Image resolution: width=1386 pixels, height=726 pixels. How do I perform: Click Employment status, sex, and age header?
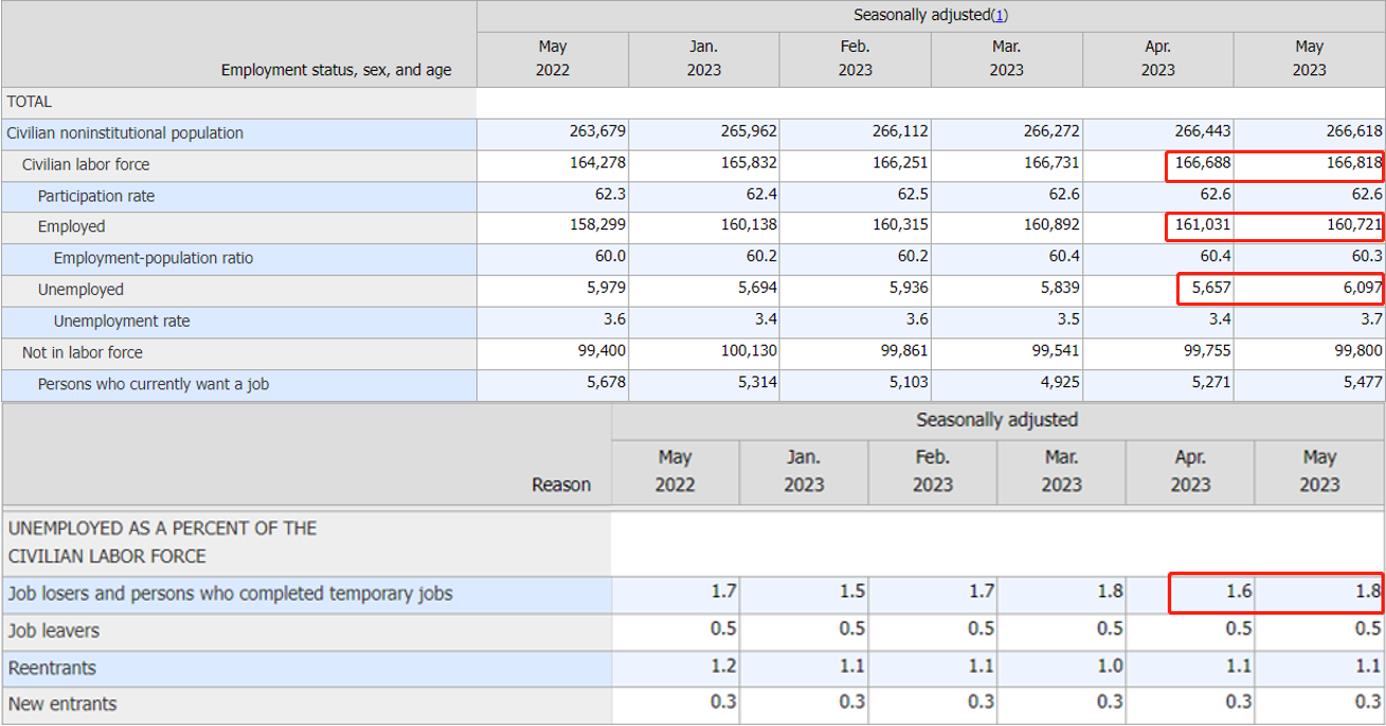point(336,70)
